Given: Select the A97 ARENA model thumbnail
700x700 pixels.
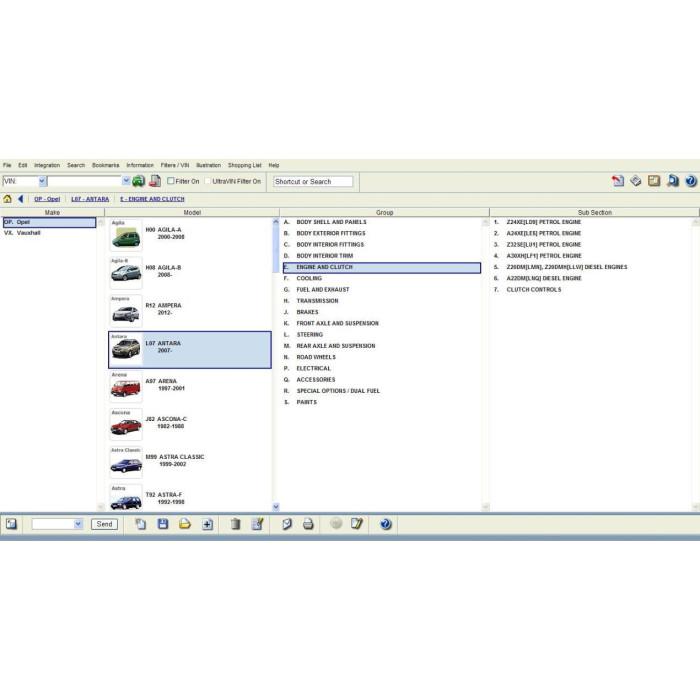Looking at the screenshot, I should [126, 387].
